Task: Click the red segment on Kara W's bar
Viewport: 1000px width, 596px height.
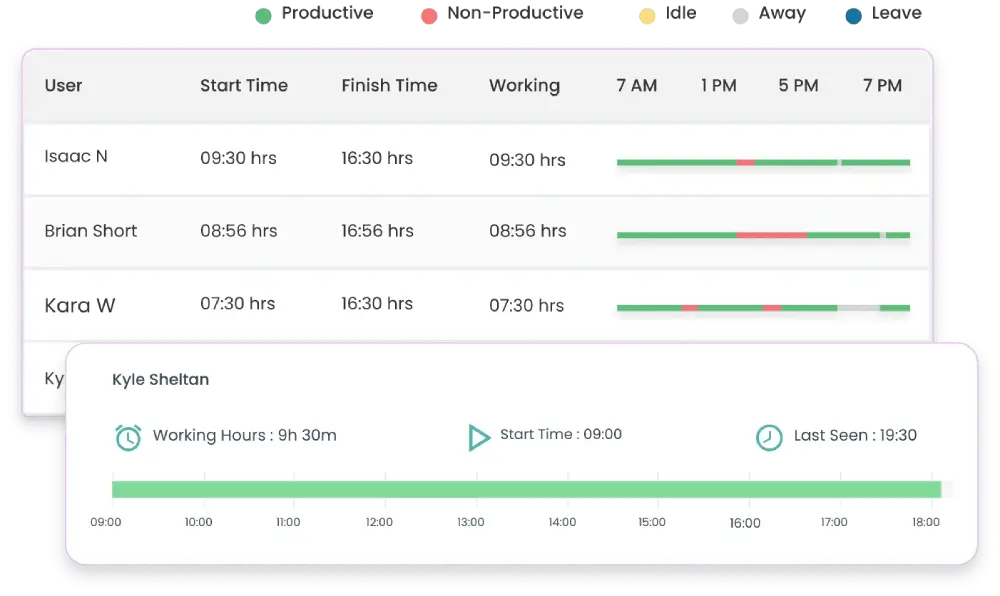Action: click(x=690, y=308)
